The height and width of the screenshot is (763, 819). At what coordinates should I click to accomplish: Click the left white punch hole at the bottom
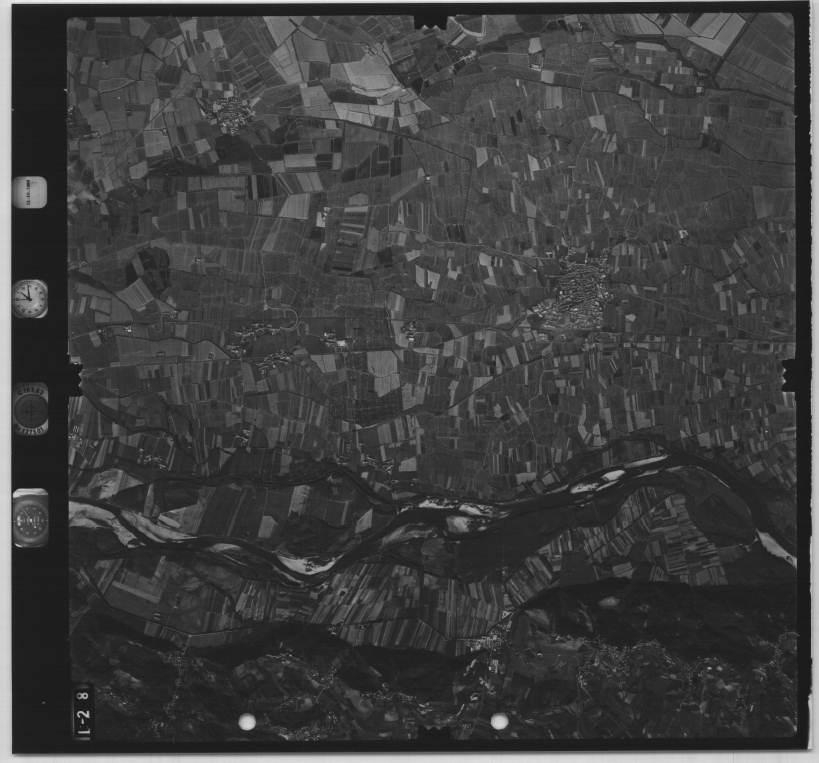coord(247,721)
